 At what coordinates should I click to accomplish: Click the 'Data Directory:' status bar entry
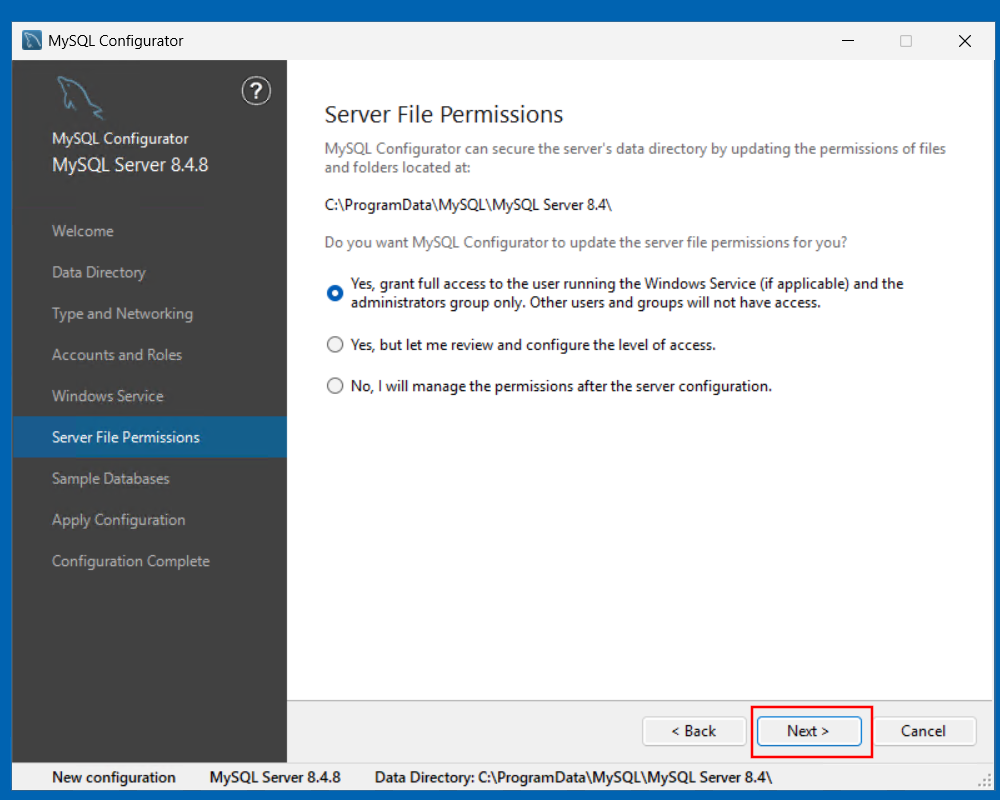tap(573, 778)
